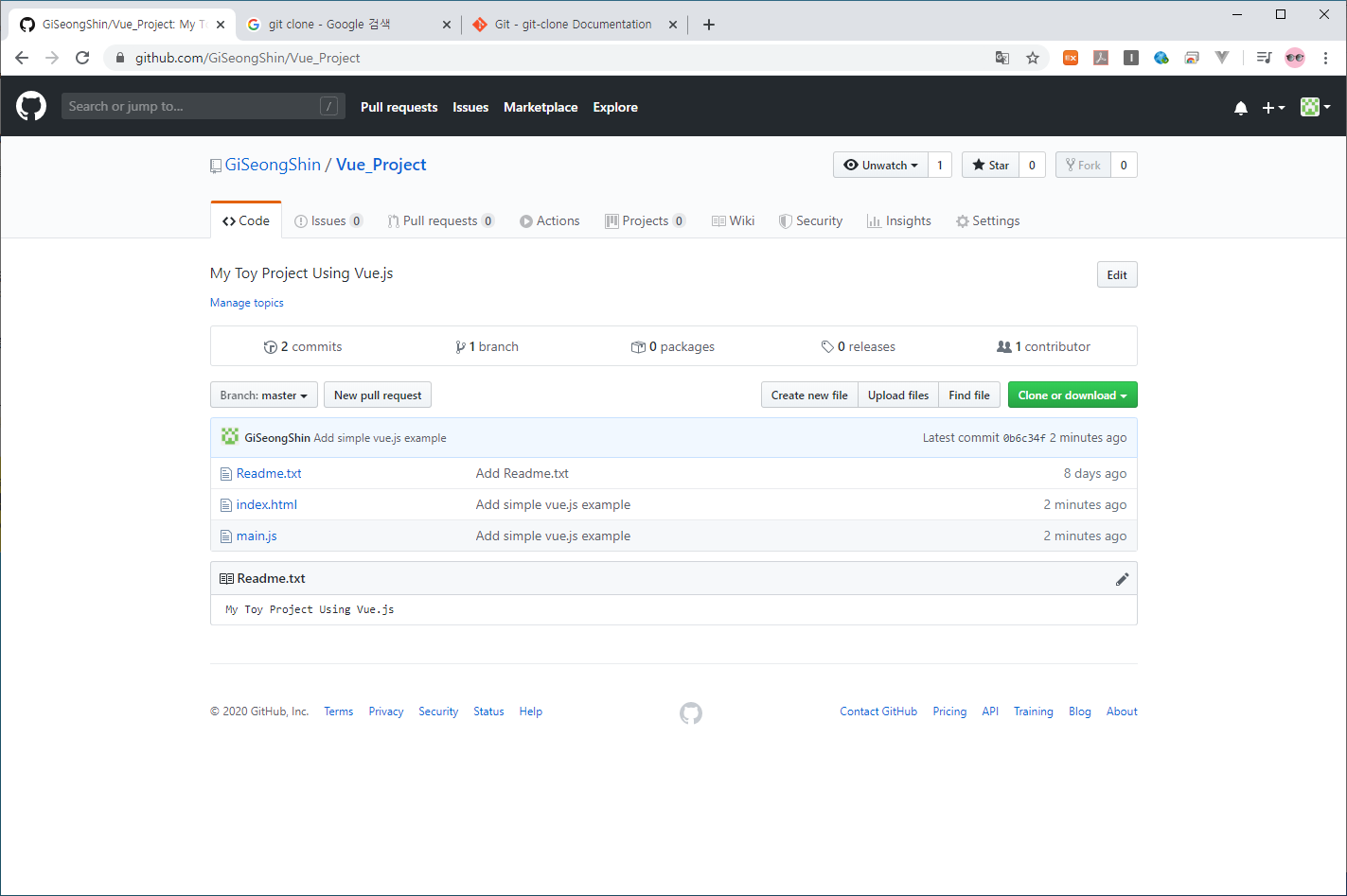Open the Security tab

pos(810,220)
